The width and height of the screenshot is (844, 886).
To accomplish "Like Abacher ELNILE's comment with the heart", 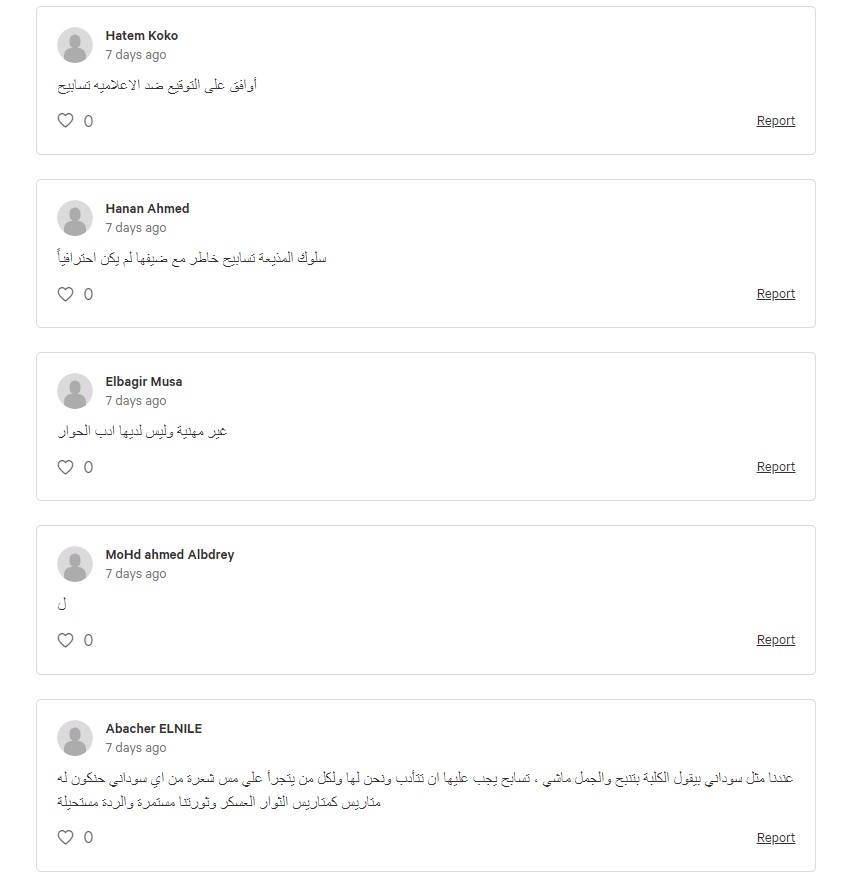I will [66, 837].
